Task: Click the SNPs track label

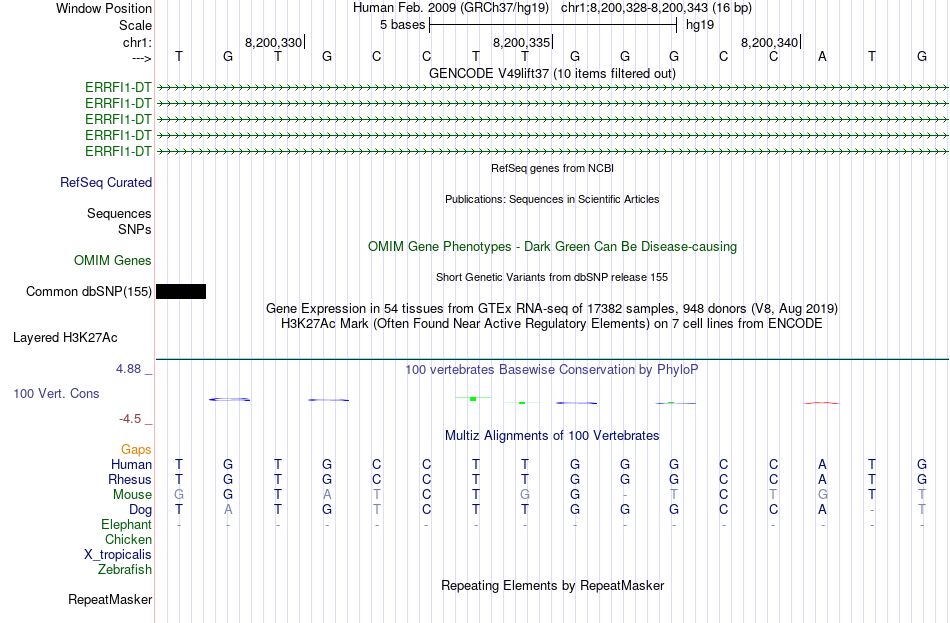Action: pyautogui.click(x=135, y=229)
